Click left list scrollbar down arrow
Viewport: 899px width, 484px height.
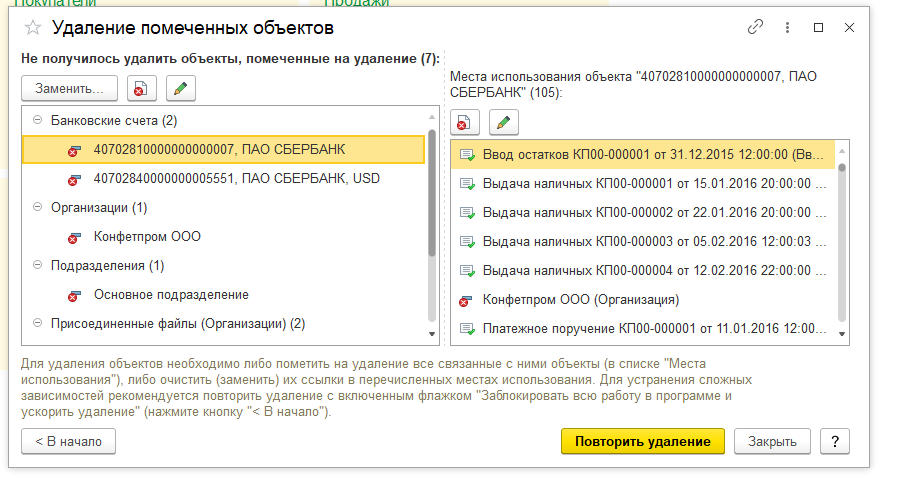click(432, 334)
